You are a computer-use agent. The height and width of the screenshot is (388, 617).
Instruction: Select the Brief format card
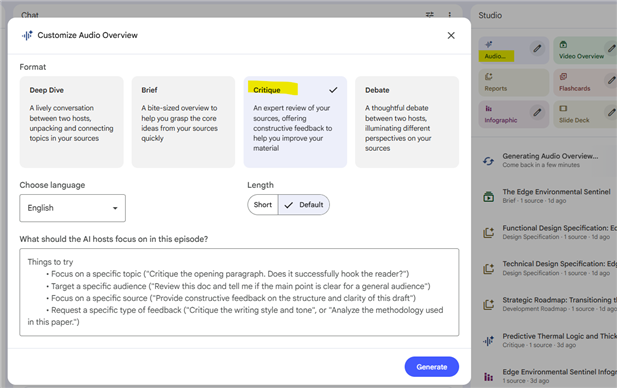coord(183,122)
